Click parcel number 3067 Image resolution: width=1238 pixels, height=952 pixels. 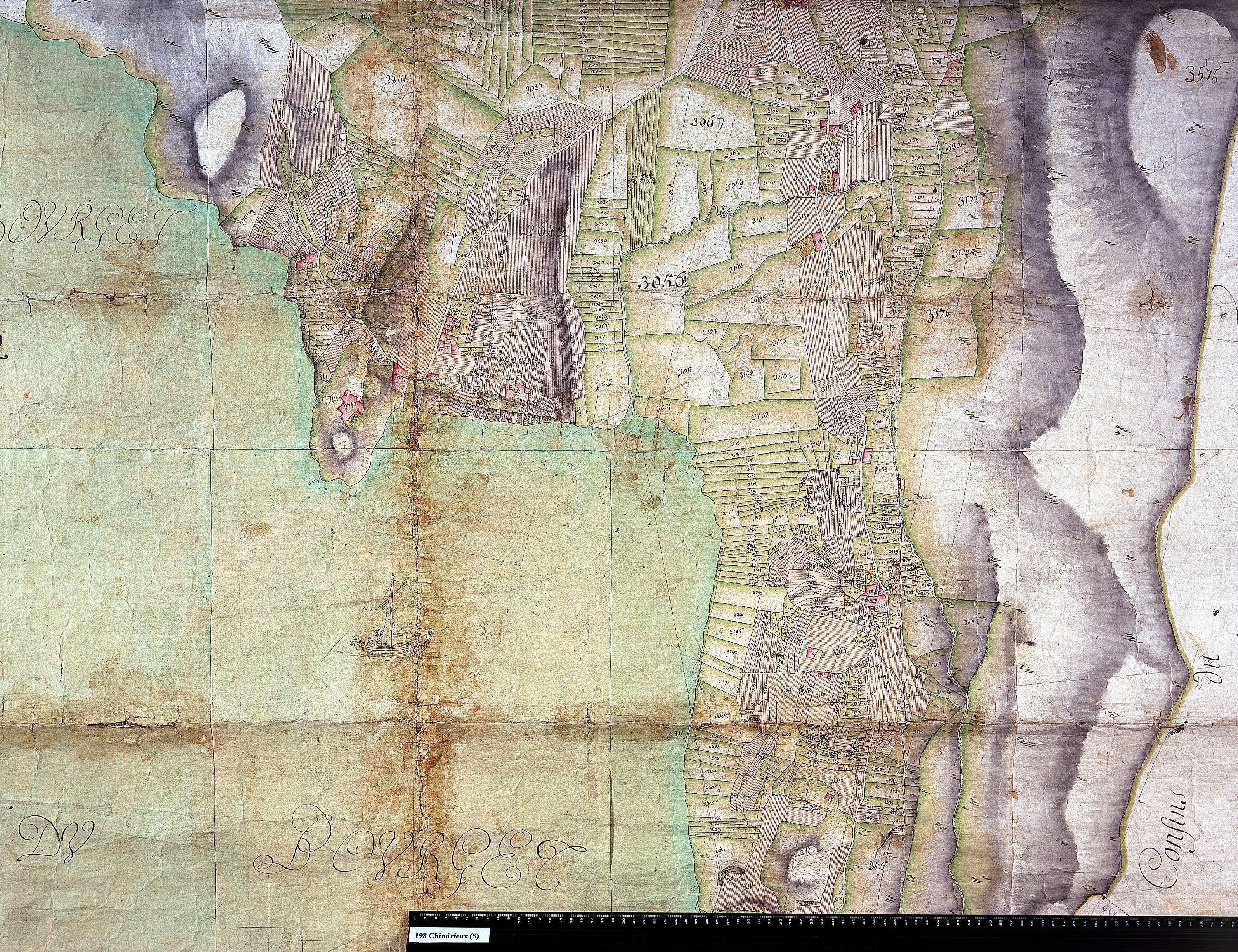tap(709, 121)
